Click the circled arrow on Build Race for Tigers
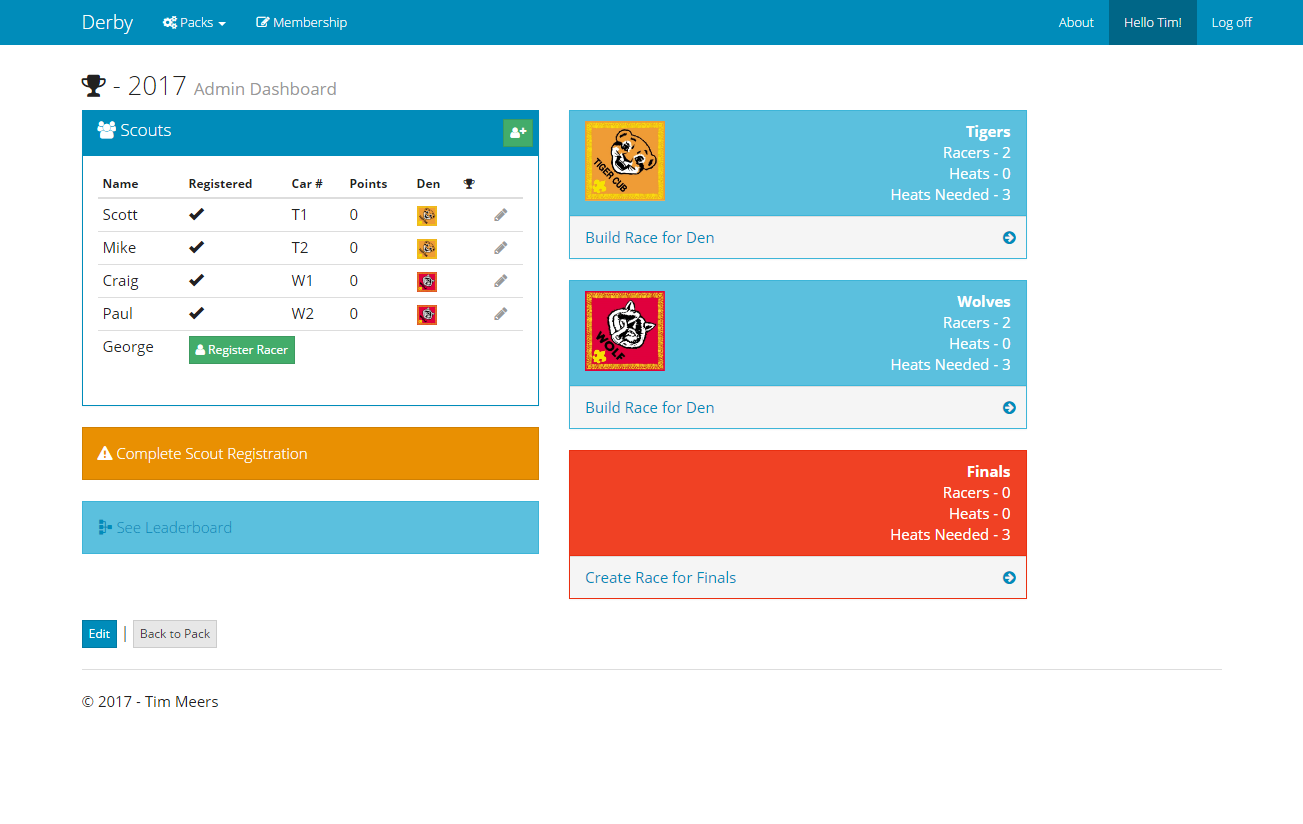Viewport: 1303px width, 824px height. pyautogui.click(x=1009, y=237)
